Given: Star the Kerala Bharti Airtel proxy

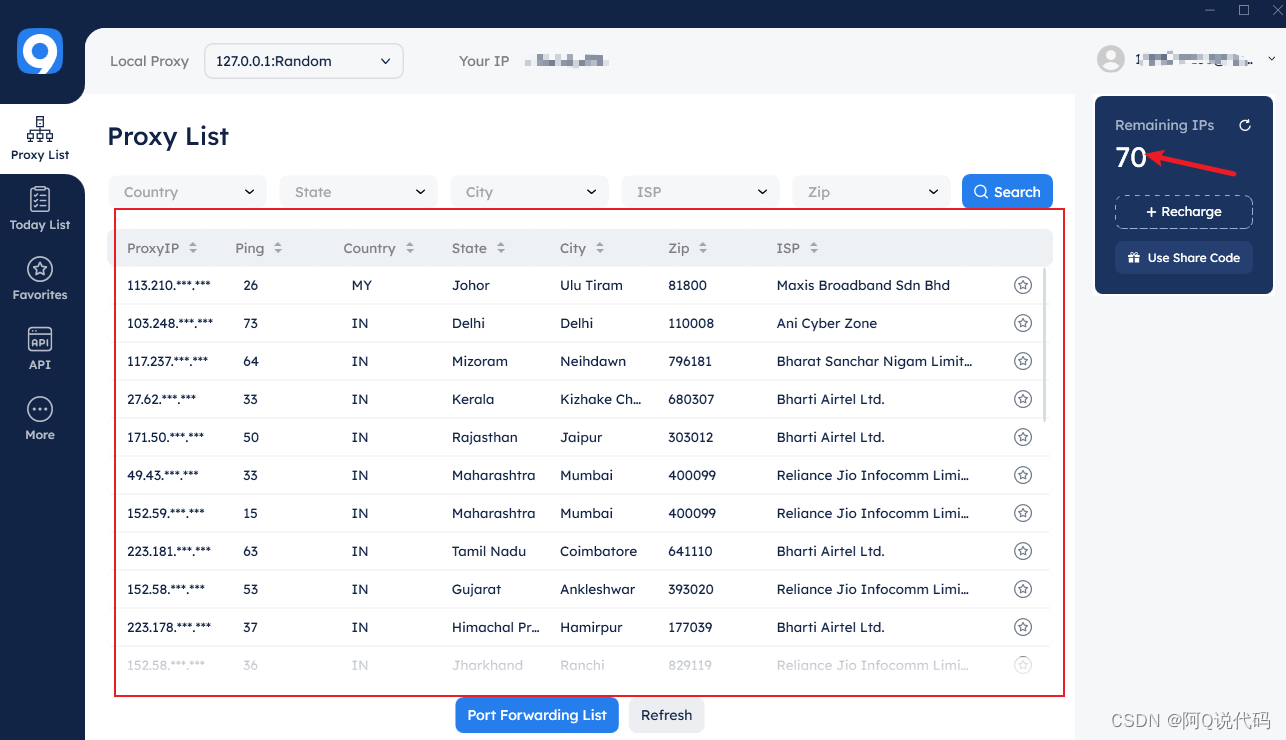Looking at the screenshot, I should point(1022,399).
